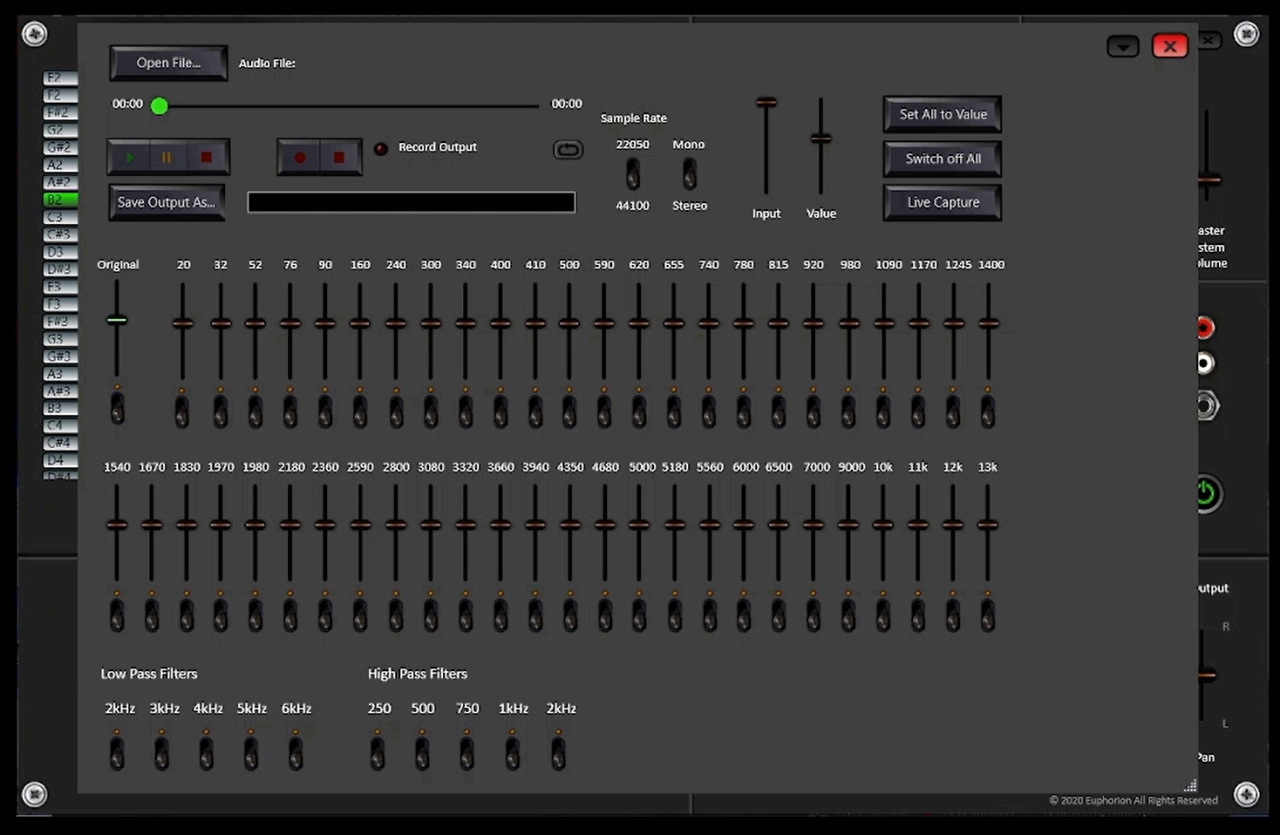Click the green power button icon
This screenshot has height=835, width=1280.
(1205, 493)
